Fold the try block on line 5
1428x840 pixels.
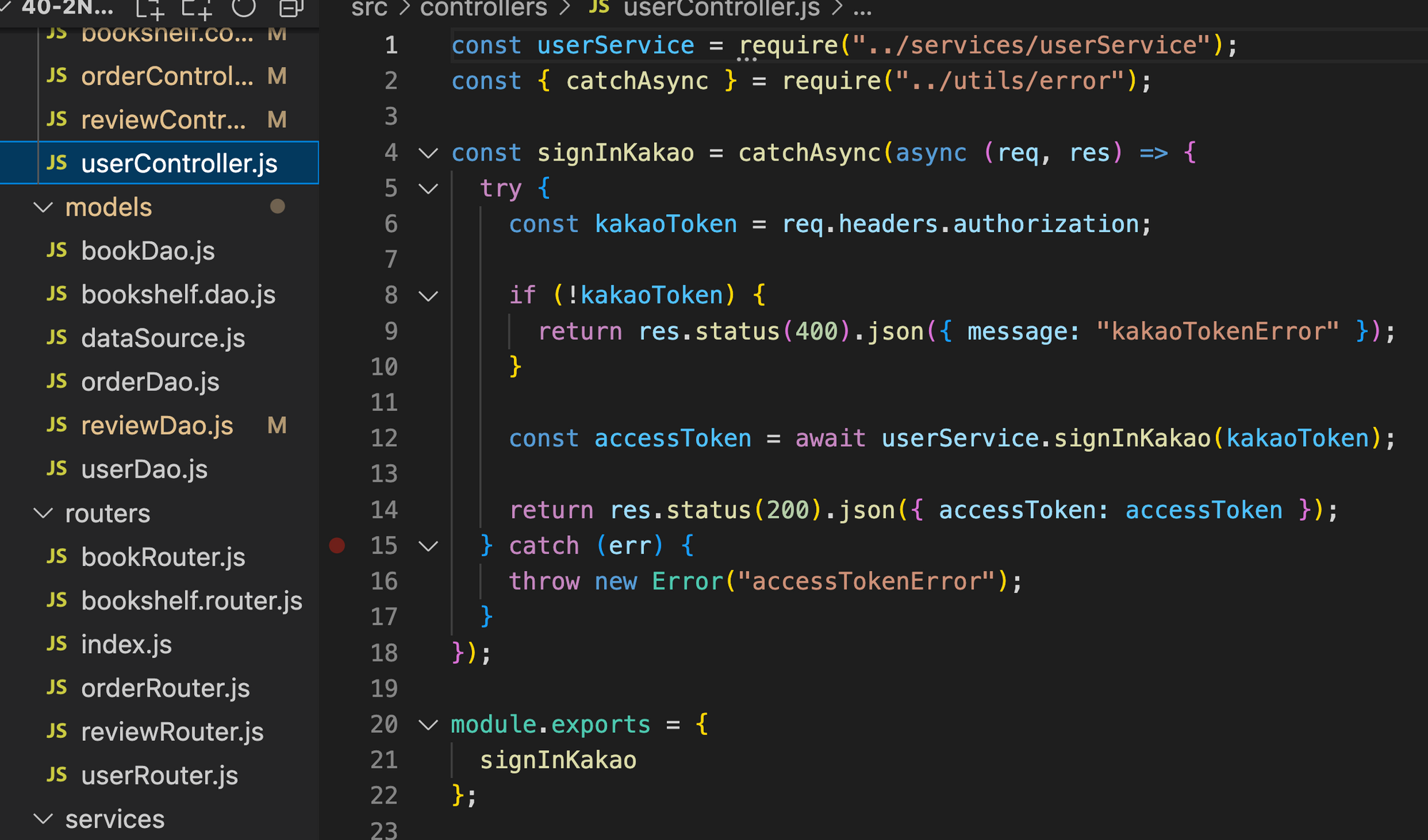point(428,189)
